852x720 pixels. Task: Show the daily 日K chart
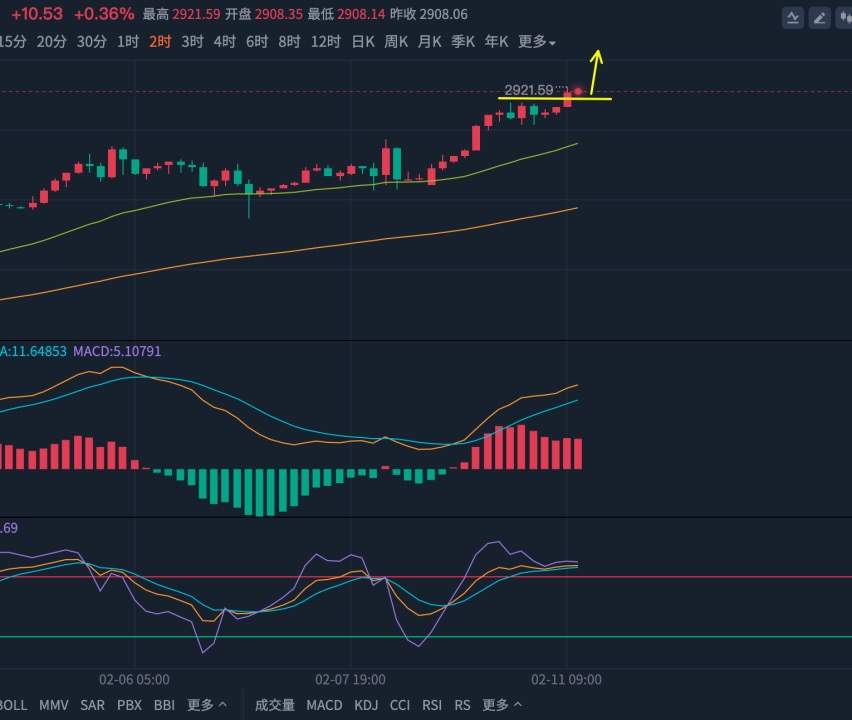pos(363,42)
